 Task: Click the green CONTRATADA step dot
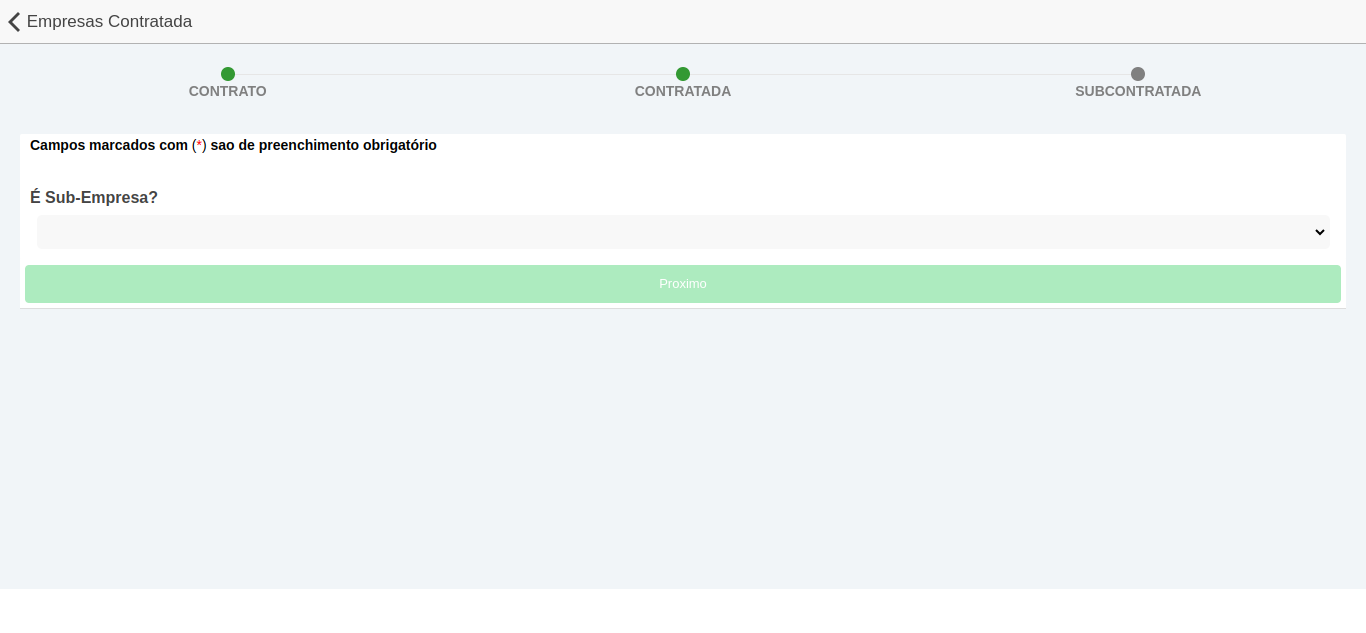coord(683,74)
